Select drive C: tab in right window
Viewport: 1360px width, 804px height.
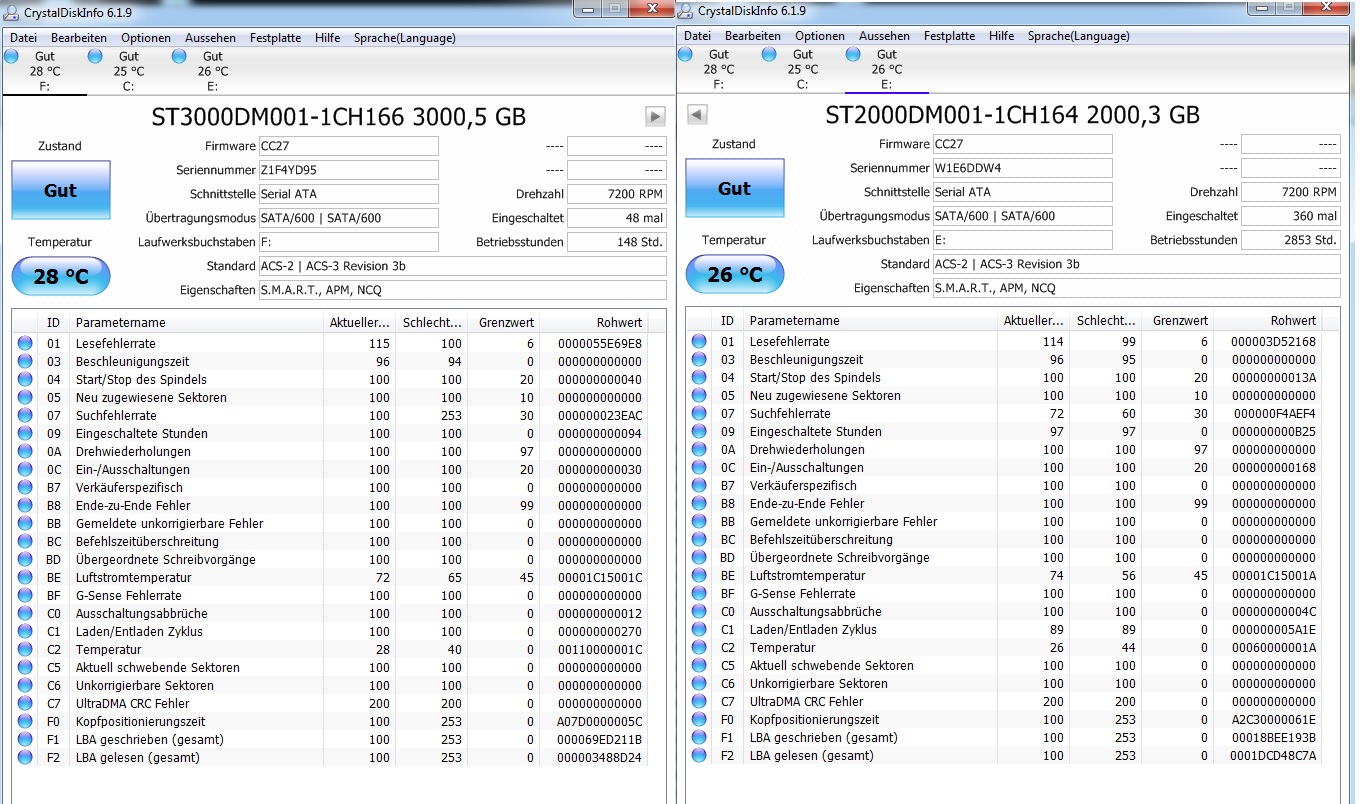(802, 69)
